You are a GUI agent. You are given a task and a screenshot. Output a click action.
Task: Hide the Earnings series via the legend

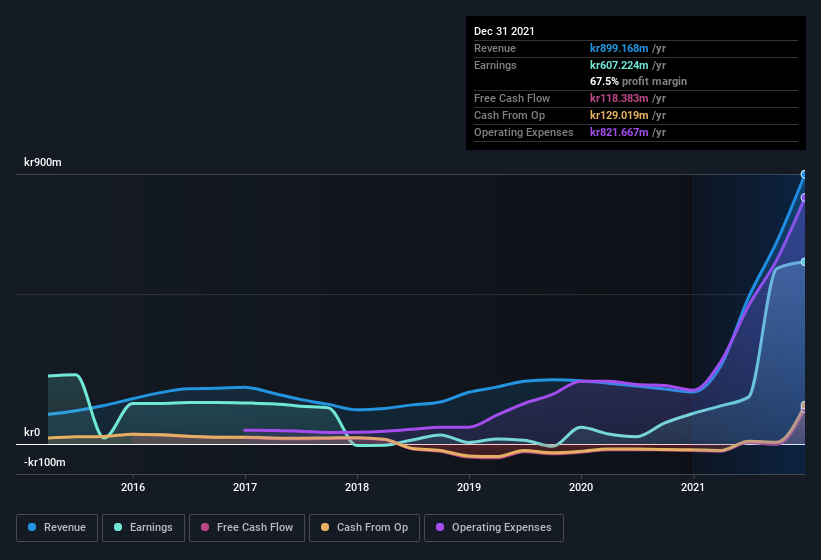tap(143, 527)
